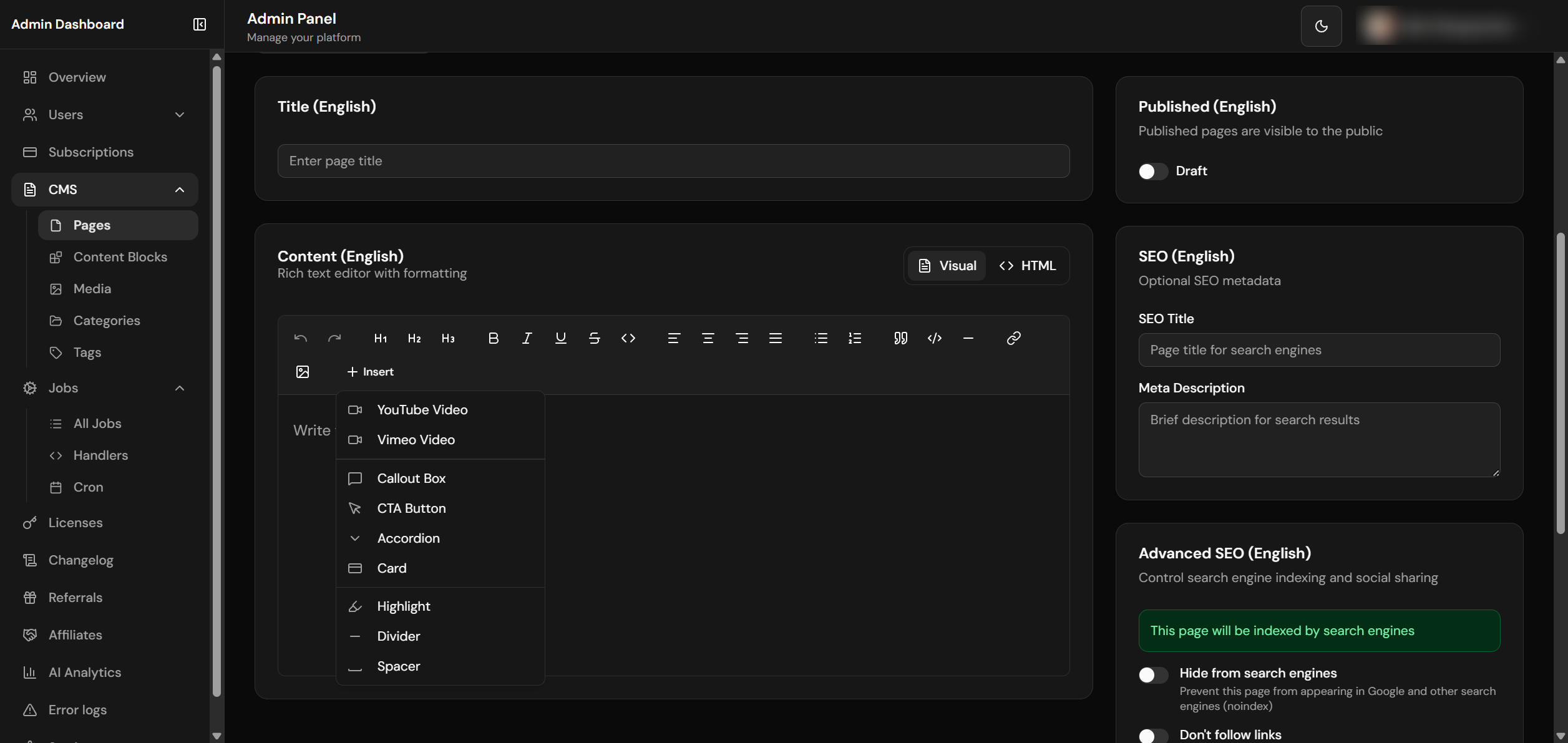This screenshot has width=1568, height=743.
Task: Open the Insert dropdown menu
Action: [370, 372]
